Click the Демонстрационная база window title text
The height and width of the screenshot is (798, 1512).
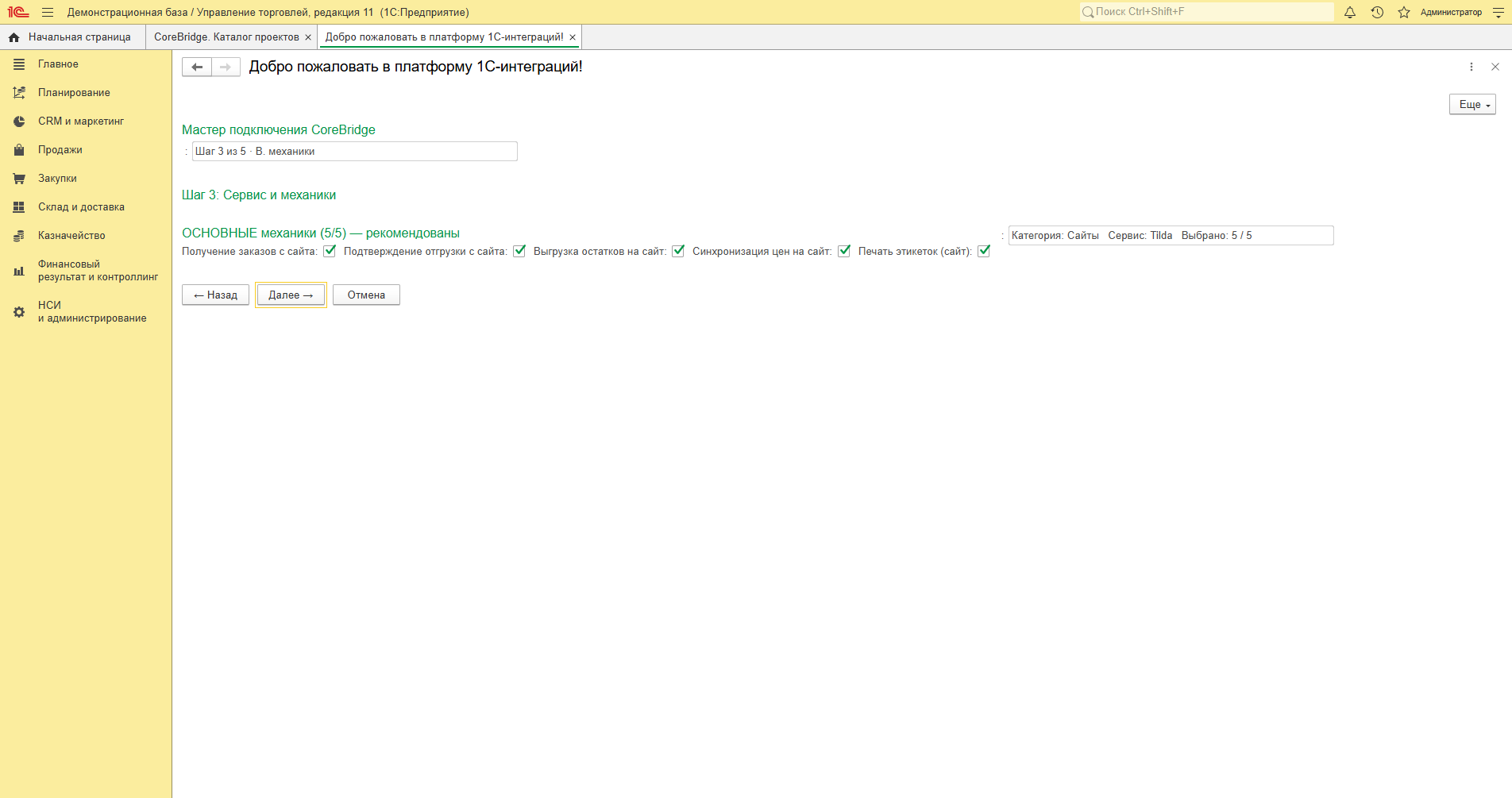tap(268, 13)
